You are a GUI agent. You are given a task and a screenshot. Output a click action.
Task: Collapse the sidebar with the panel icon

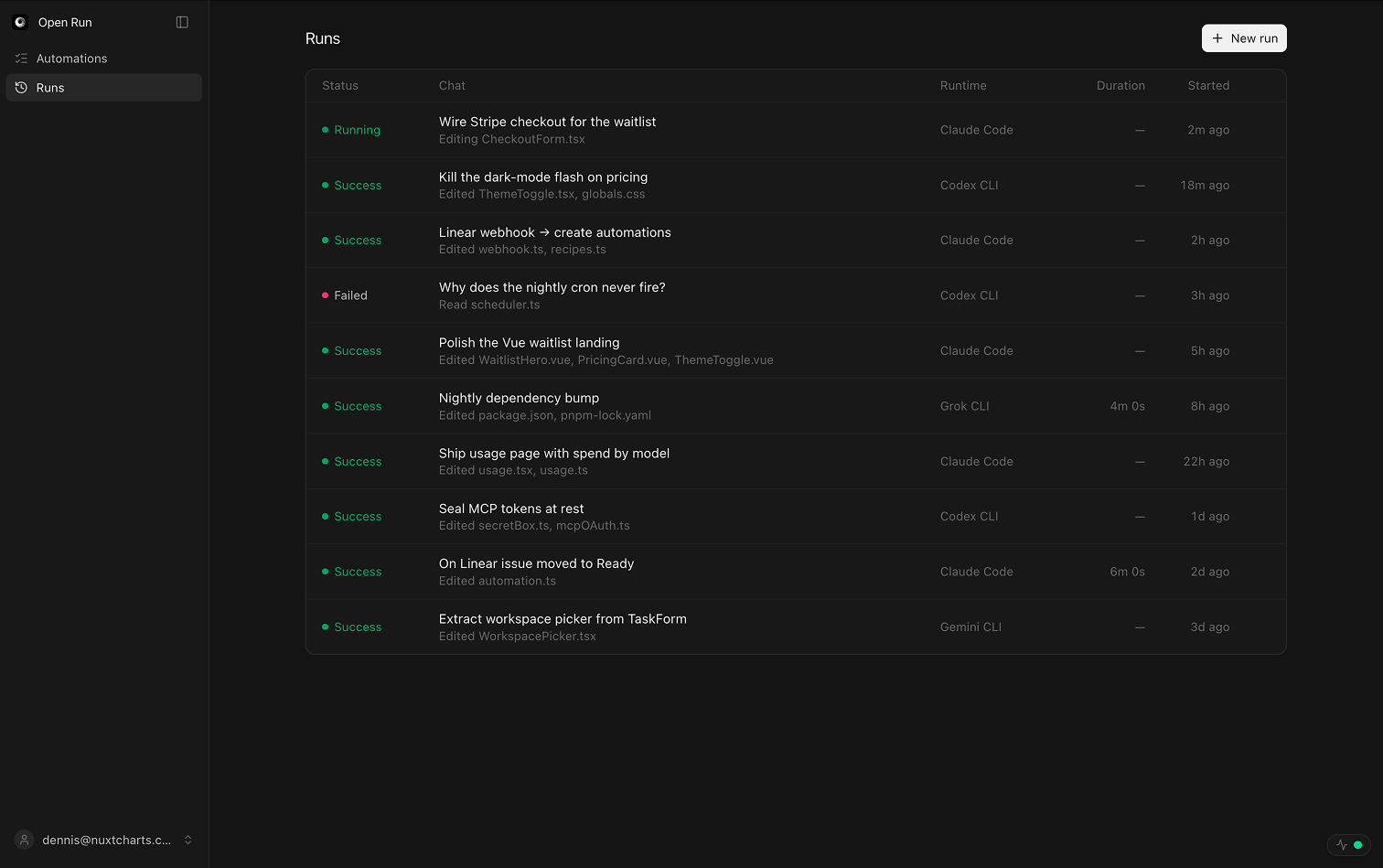coord(182,22)
